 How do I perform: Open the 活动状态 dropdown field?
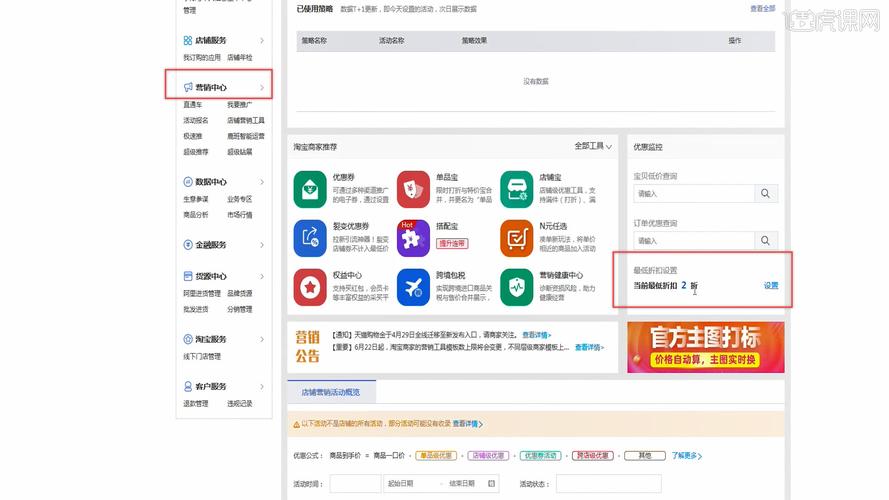point(608,484)
